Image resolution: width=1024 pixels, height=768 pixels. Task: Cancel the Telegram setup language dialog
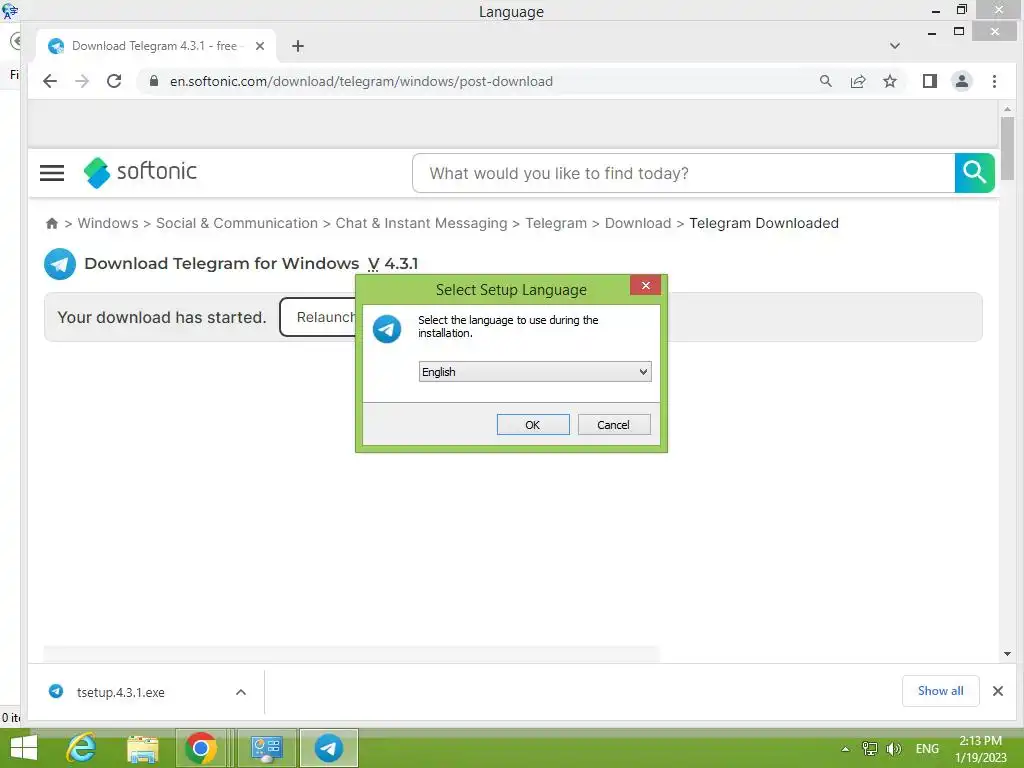tap(614, 424)
